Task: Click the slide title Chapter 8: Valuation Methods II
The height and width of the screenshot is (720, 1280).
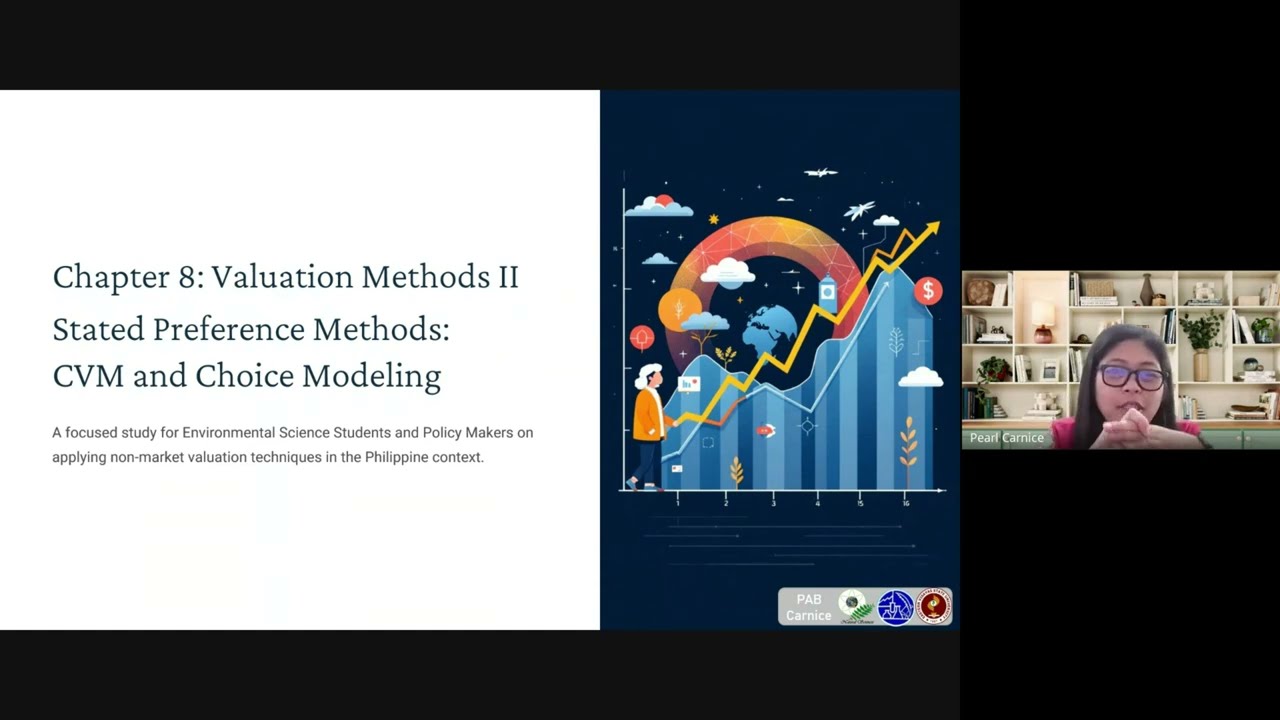Action: coord(285,276)
